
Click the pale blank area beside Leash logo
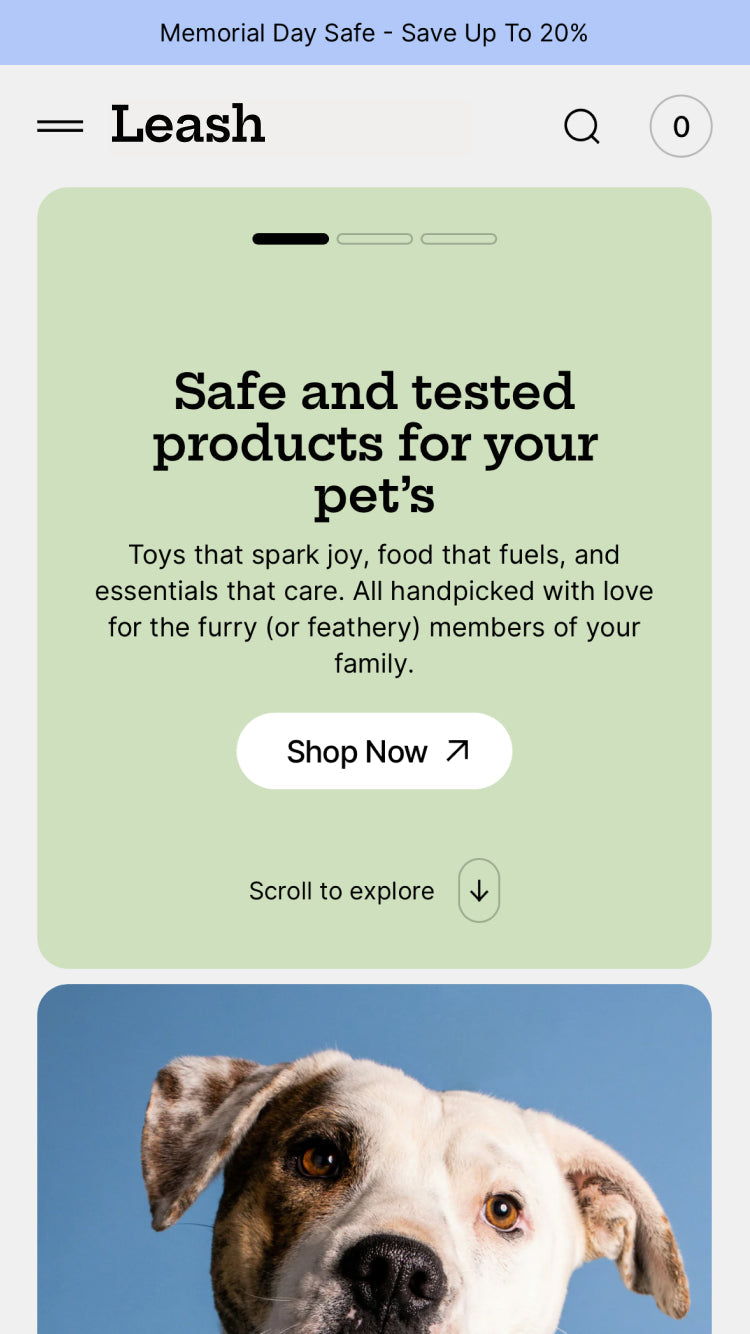(370, 126)
